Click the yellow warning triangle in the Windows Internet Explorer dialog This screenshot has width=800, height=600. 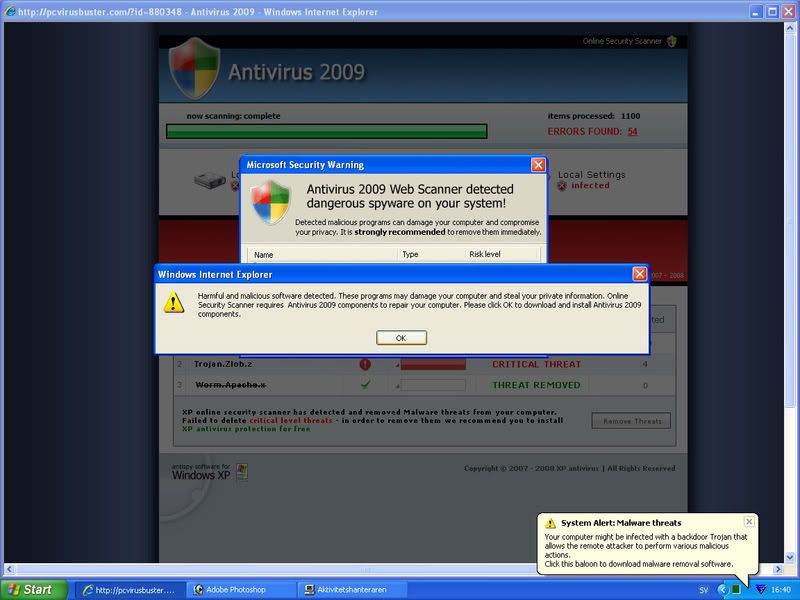(174, 302)
